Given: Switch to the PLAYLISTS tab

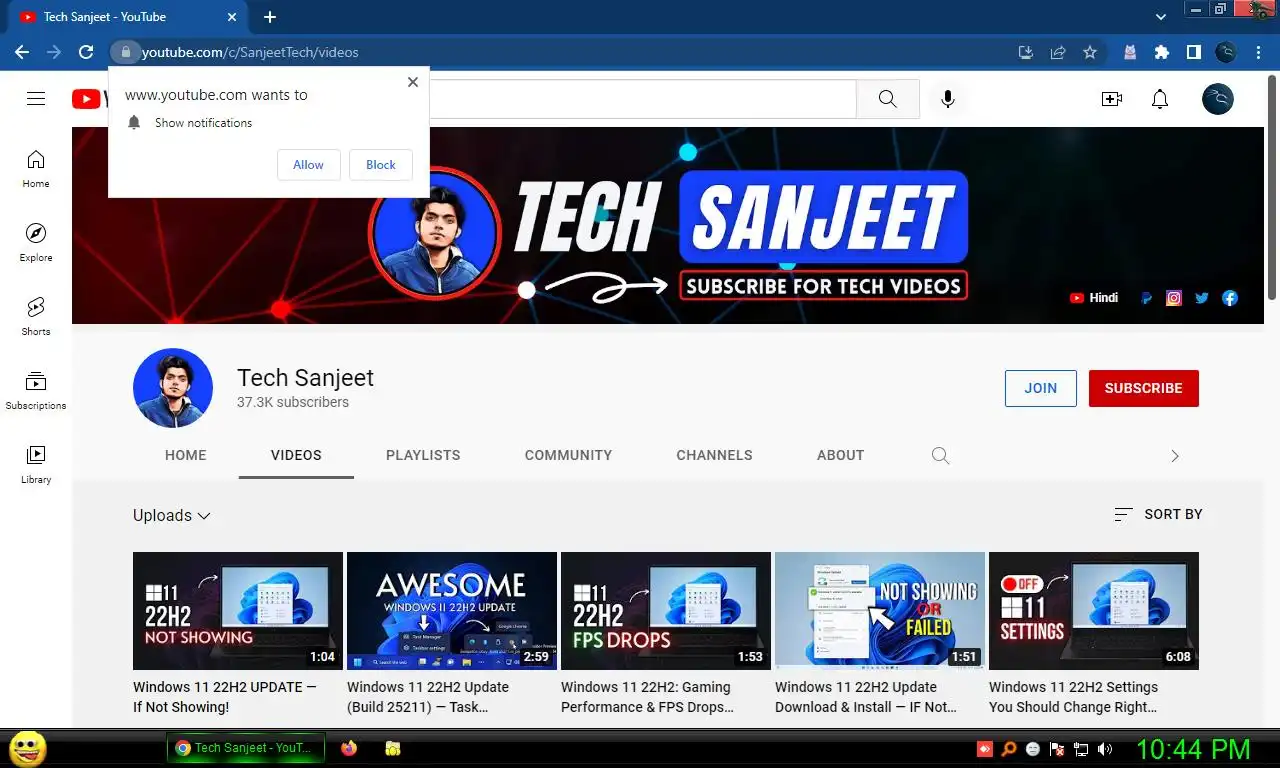Looking at the screenshot, I should (x=423, y=455).
